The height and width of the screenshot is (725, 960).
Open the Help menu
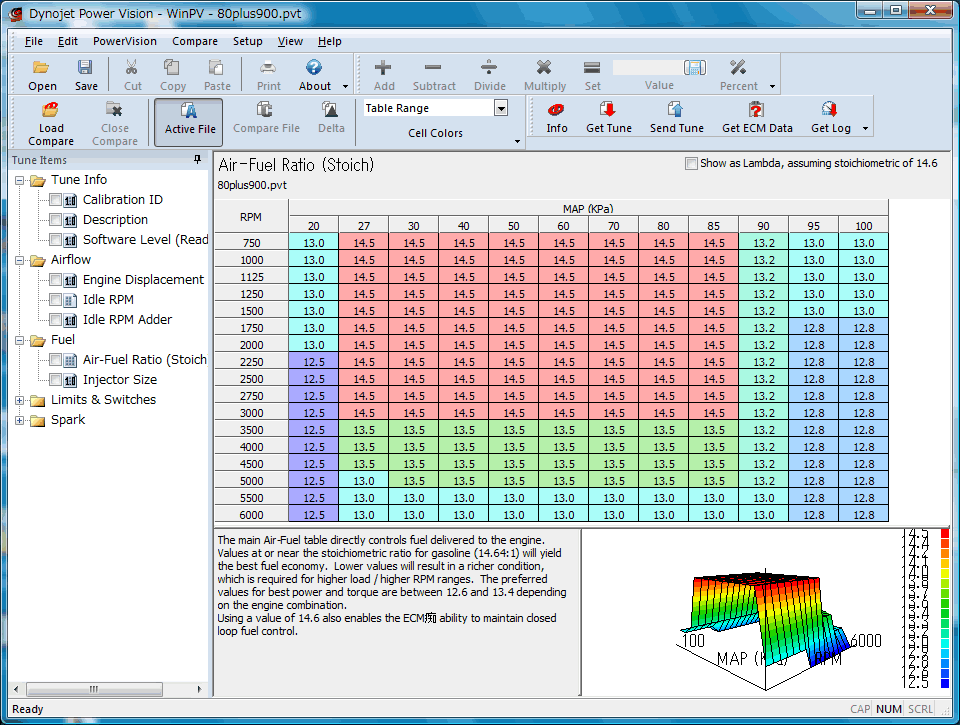[x=329, y=41]
